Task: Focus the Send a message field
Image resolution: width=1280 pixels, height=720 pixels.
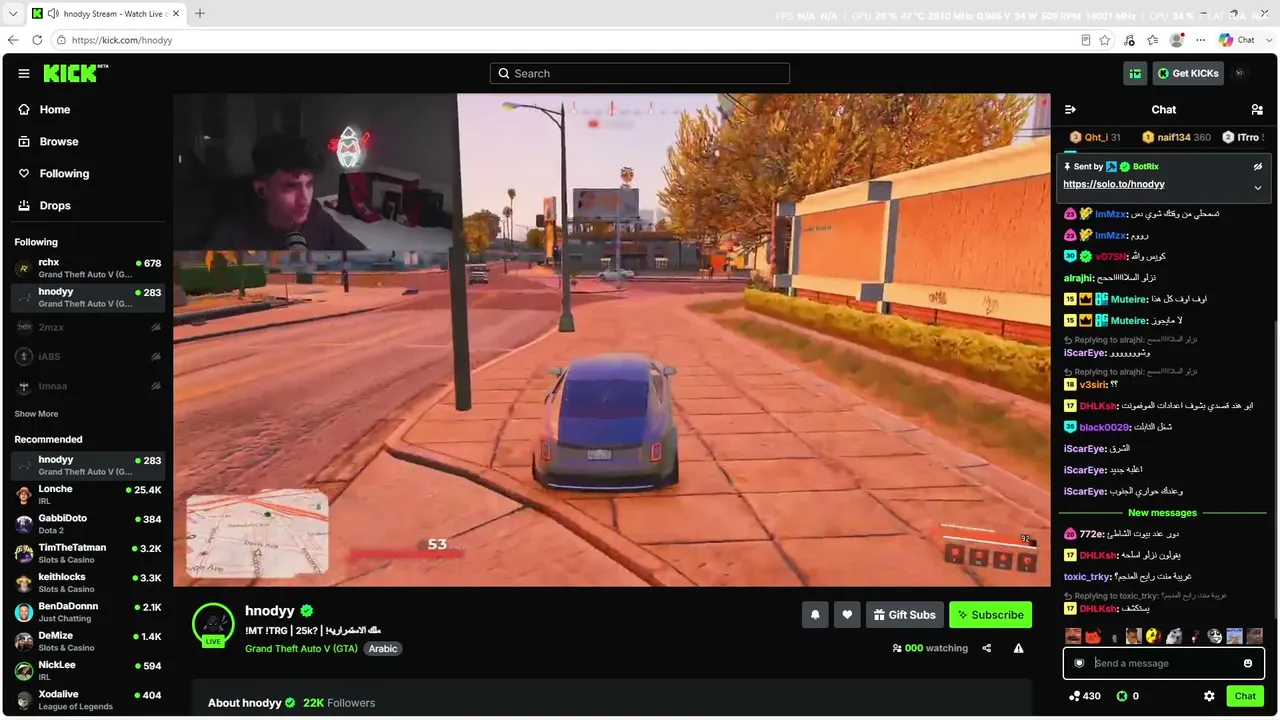Action: [x=1164, y=663]
